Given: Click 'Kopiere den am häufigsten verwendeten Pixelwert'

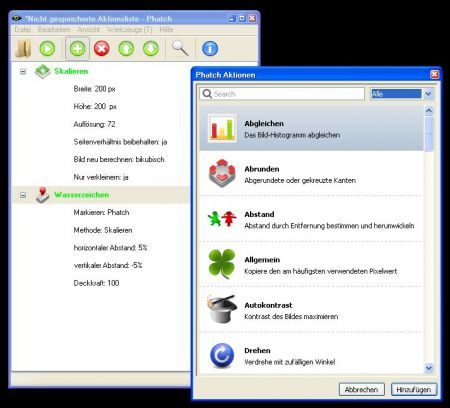Looking at the screenshot, I should point(321,271).
